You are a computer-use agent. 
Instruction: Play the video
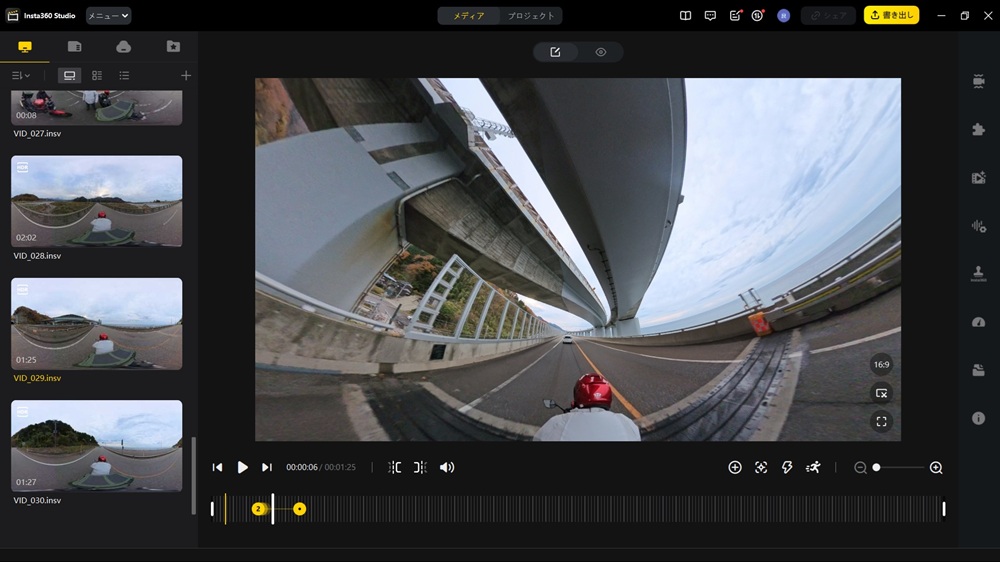pos(242,468)
